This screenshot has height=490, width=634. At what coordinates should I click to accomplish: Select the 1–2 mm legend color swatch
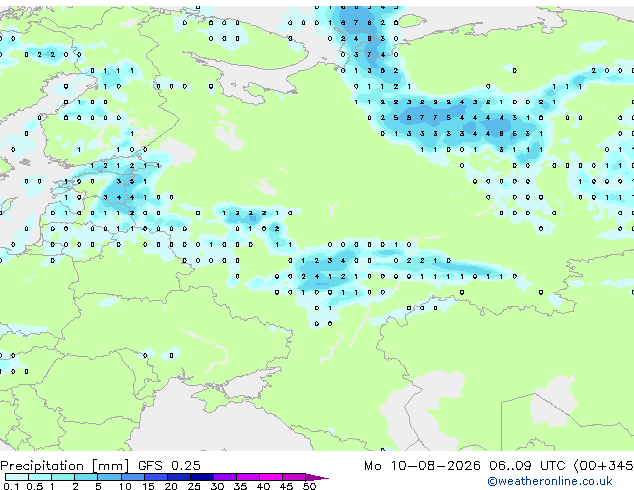[63, 477]
